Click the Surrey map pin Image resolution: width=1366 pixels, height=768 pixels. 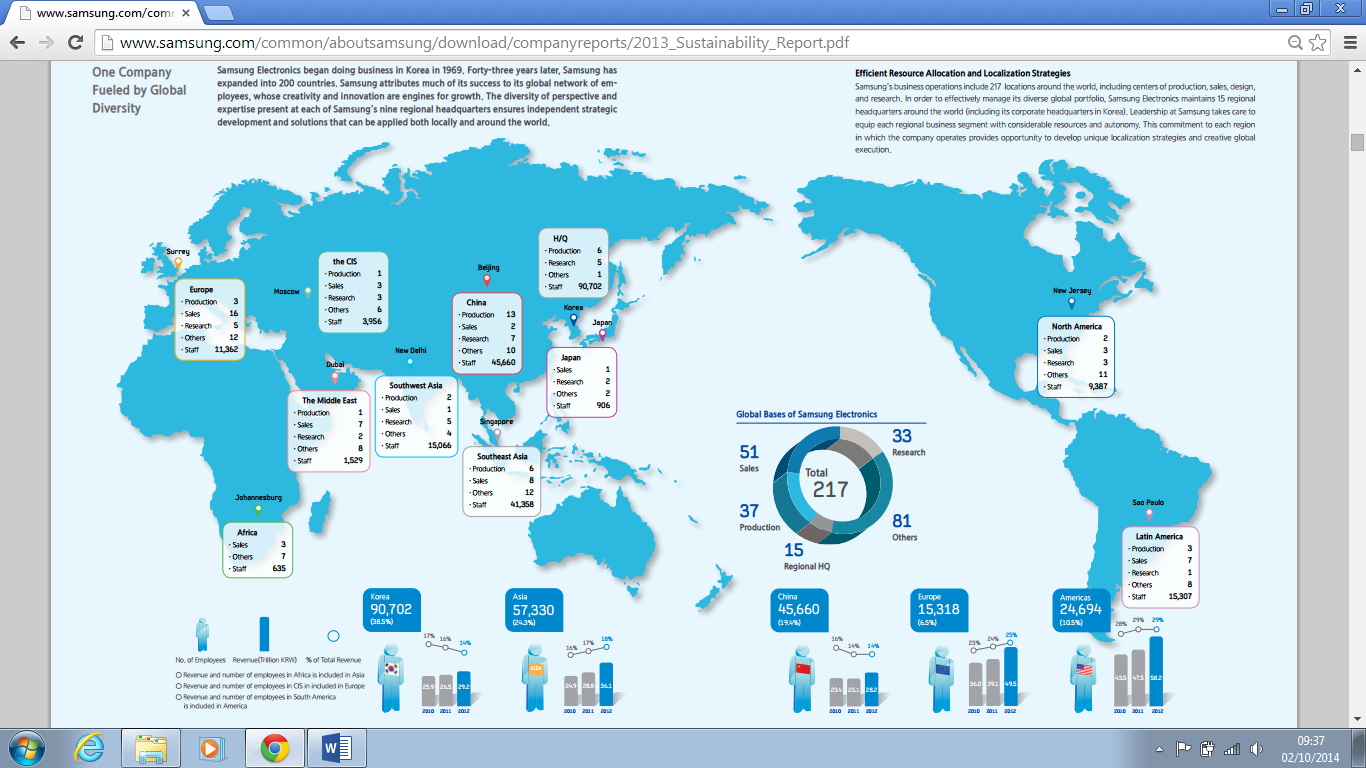tap(178, 264)
